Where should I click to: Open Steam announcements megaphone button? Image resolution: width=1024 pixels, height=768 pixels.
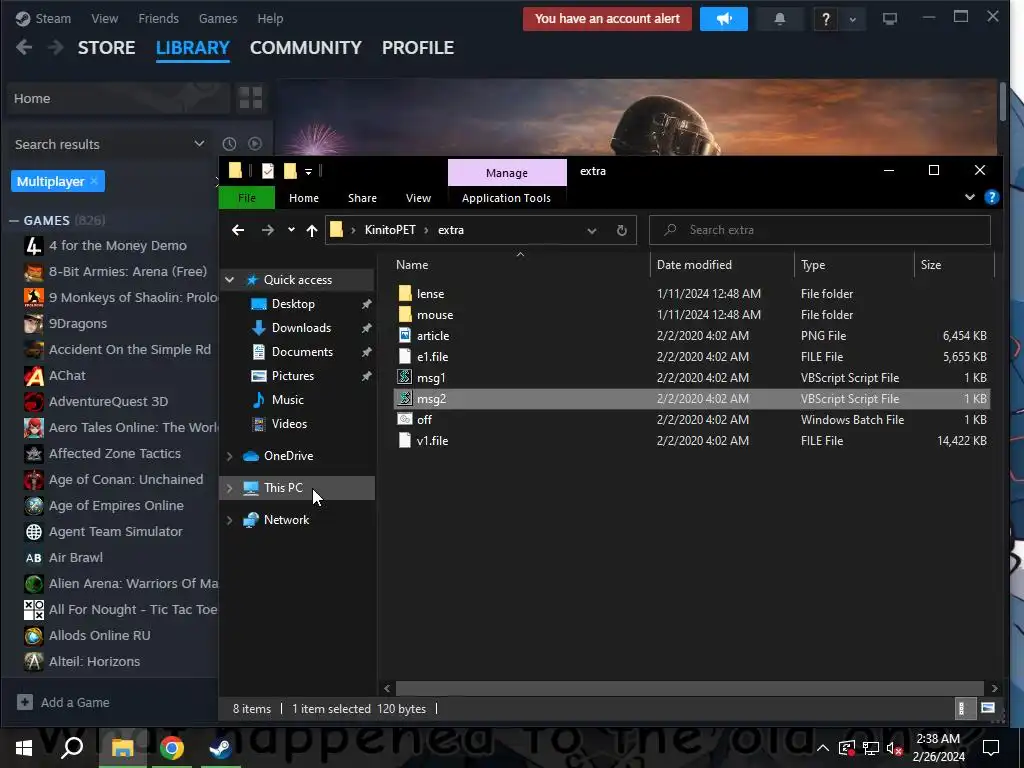point(724,19)
